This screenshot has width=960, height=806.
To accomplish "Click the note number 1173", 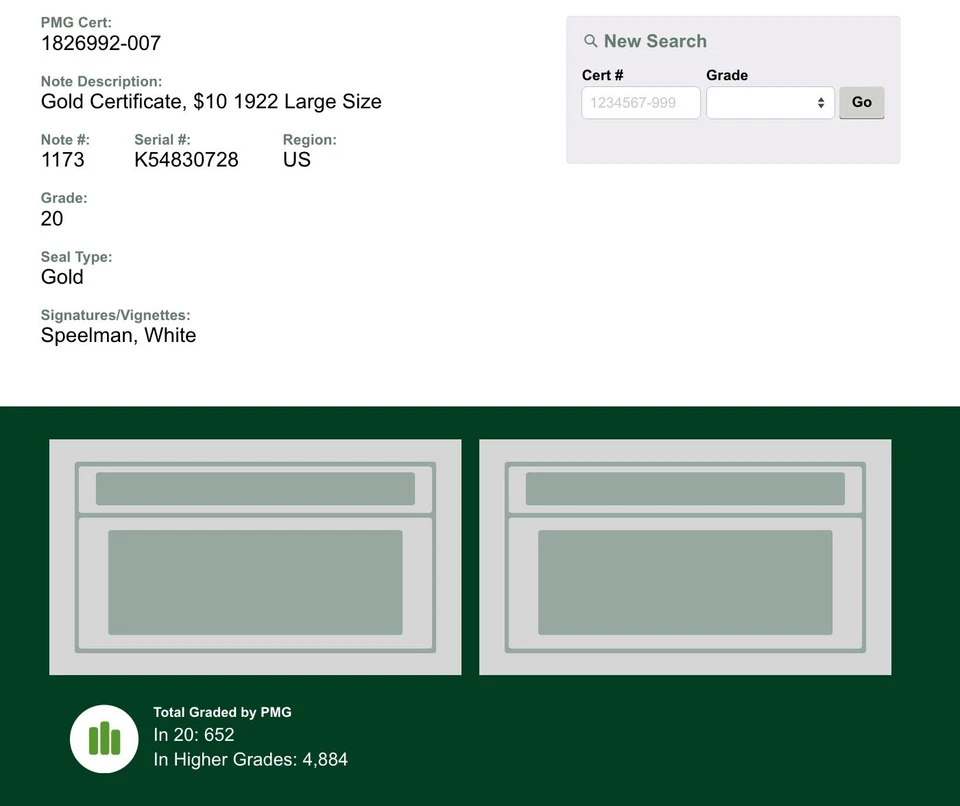I will pyautogui.click(x=62, y=160).
